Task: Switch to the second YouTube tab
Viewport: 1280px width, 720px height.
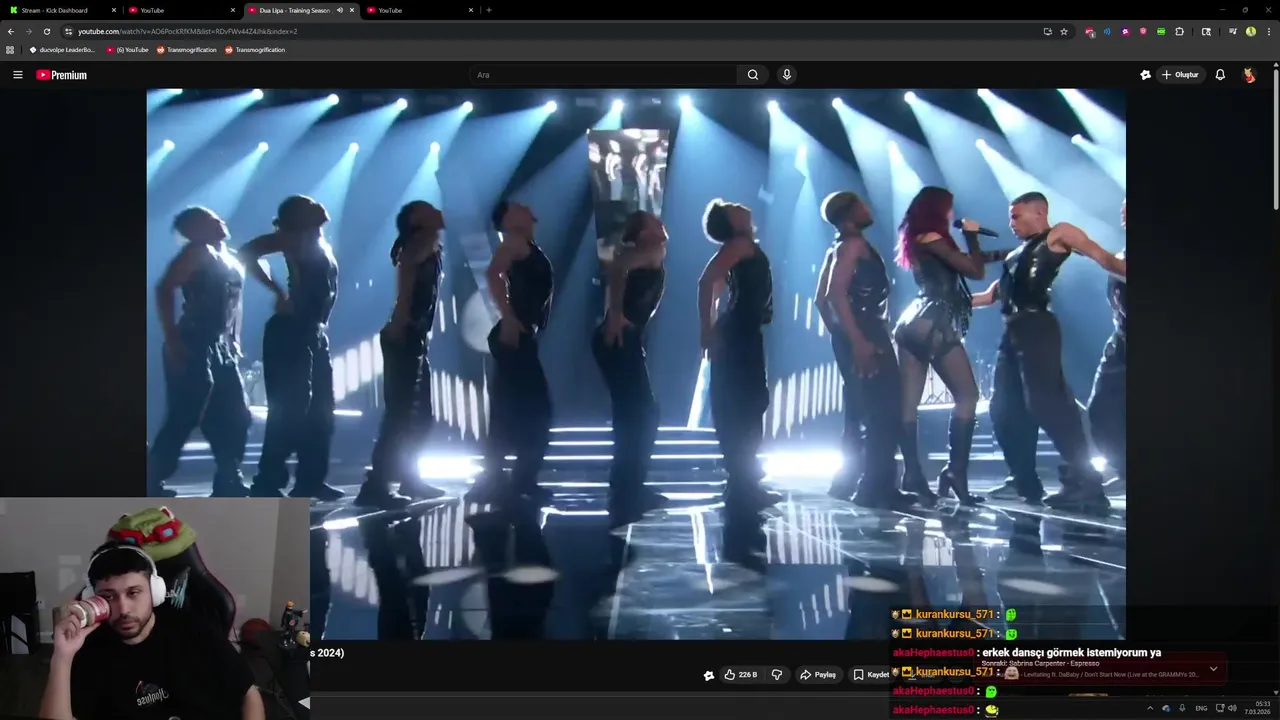Action: (182, 10)
